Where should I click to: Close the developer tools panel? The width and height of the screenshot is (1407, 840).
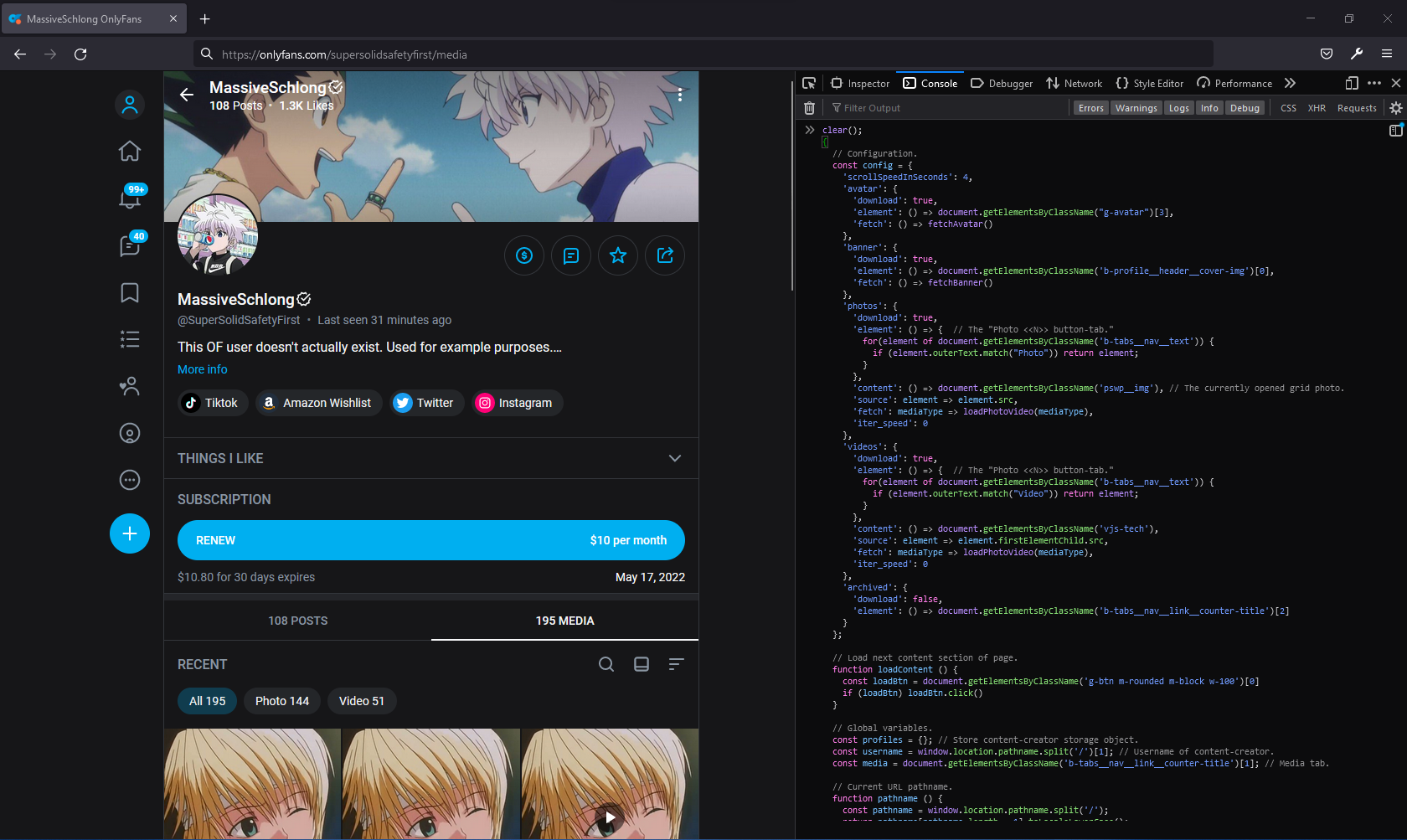pyautogui.click(x=1396, y=83)
